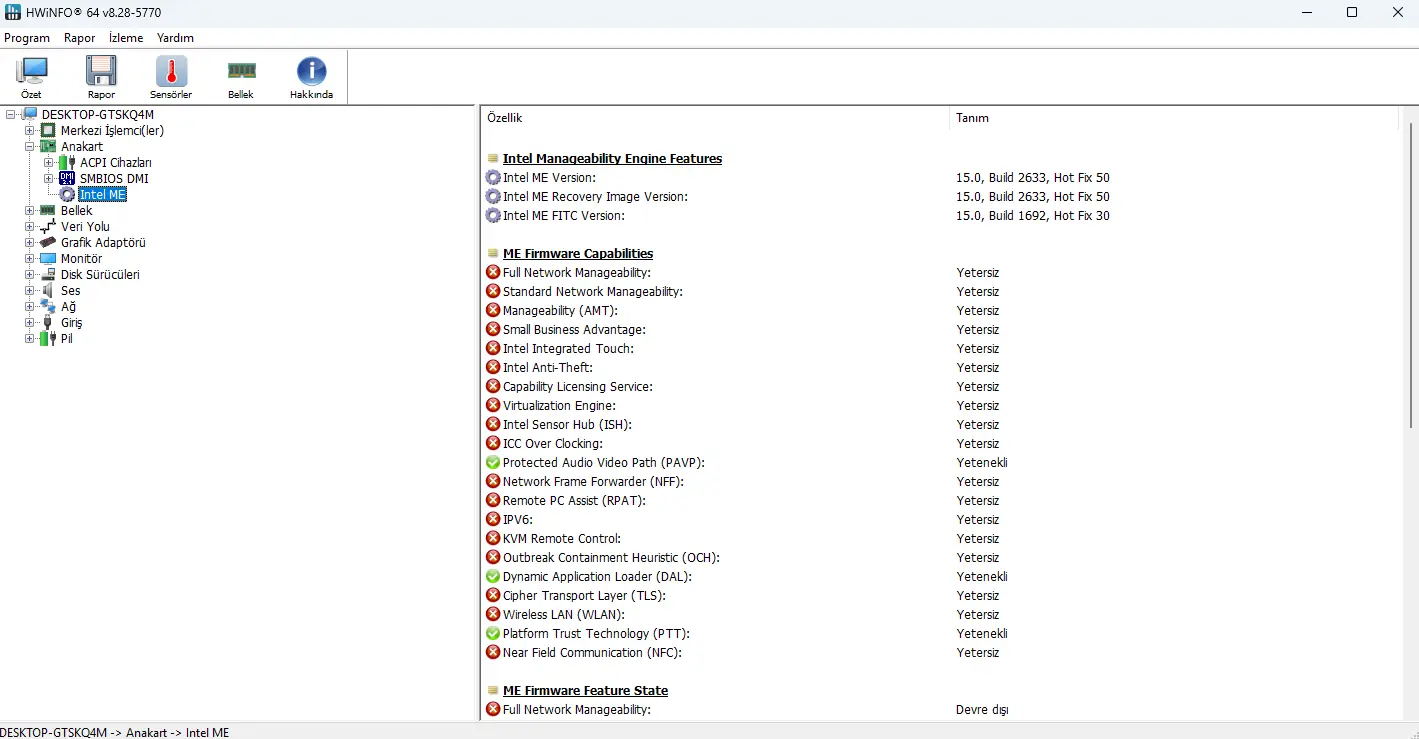The width and height of the screenshot is (1419, 739).
Task: Click the Rapor save report icon
Action: [101, 72]
